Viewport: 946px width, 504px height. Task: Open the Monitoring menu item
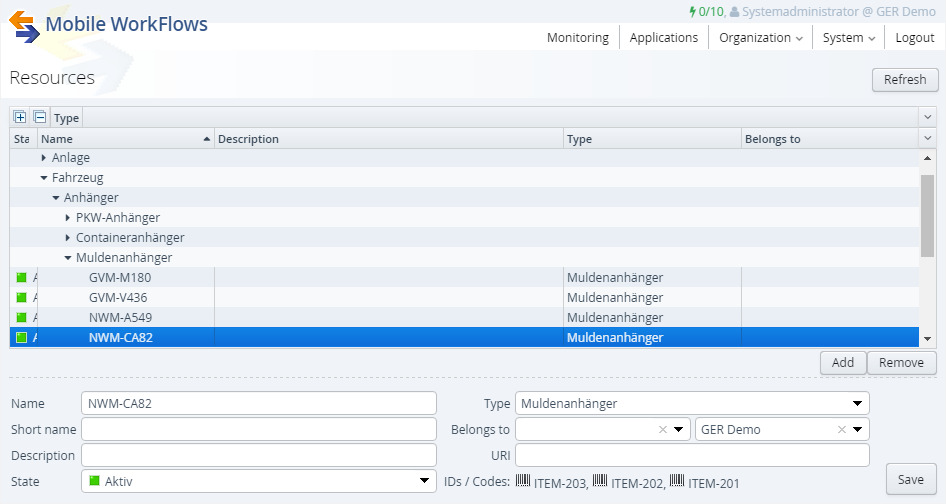[577, 38]
